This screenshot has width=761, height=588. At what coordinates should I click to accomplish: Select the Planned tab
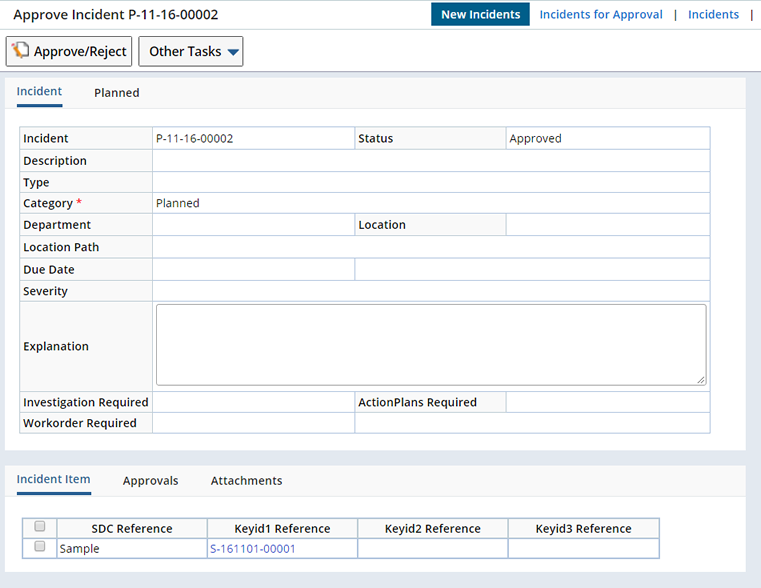point(116,93)
